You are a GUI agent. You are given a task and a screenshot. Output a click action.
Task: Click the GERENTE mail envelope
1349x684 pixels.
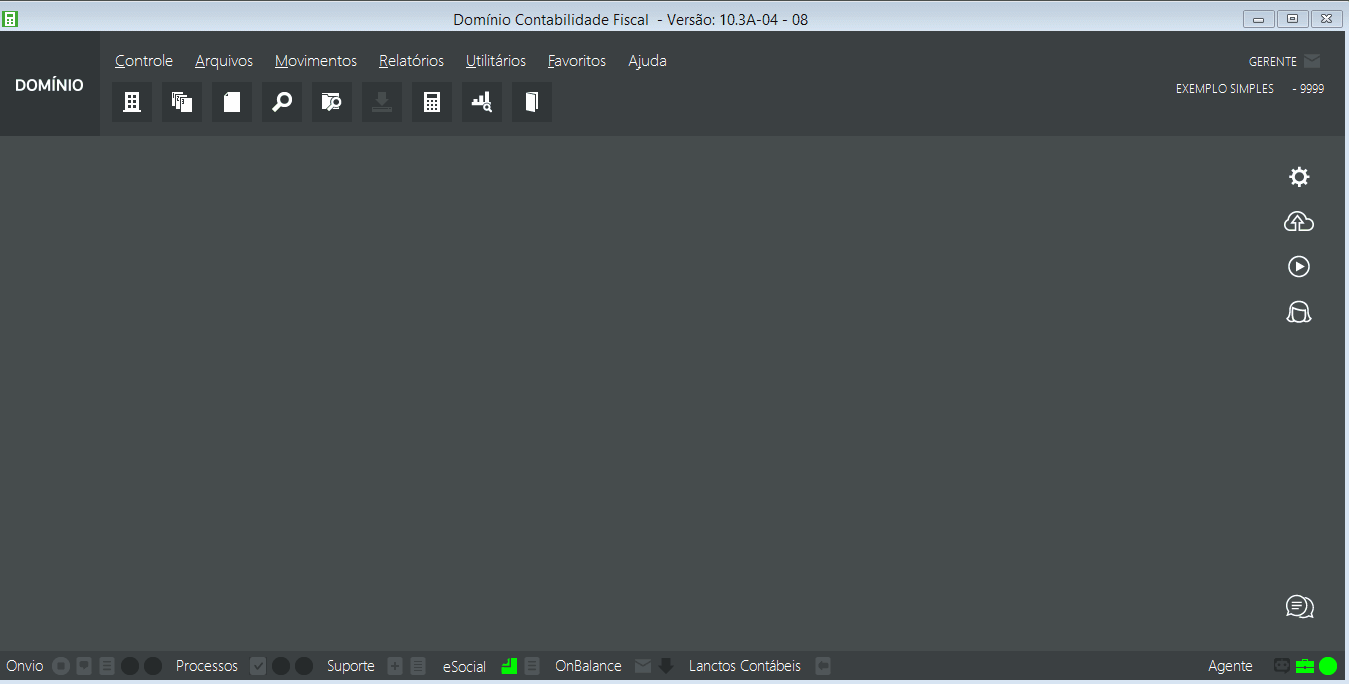tap(1311, 60)
